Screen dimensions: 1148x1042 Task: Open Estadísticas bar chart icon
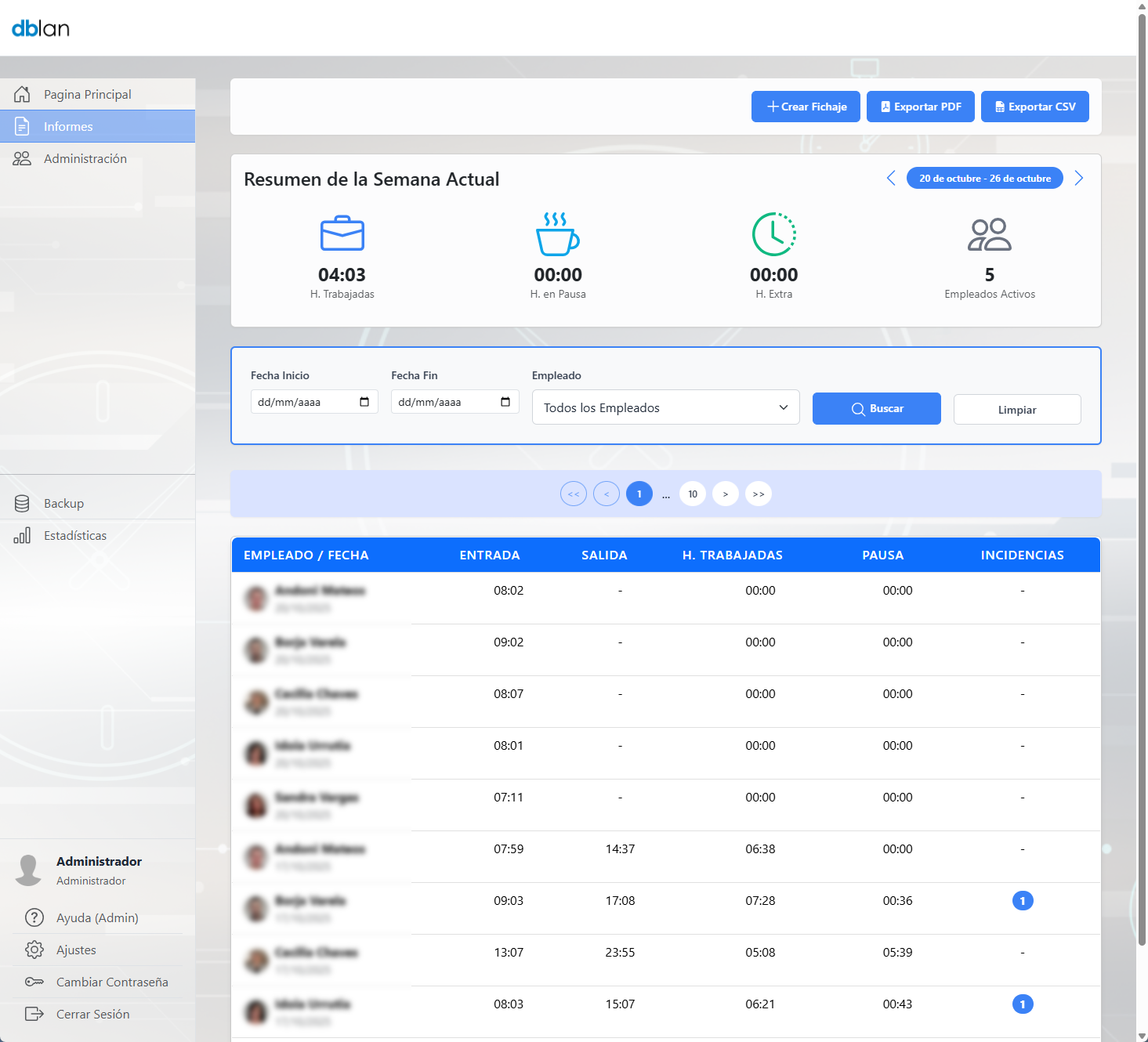coord(22,536)
